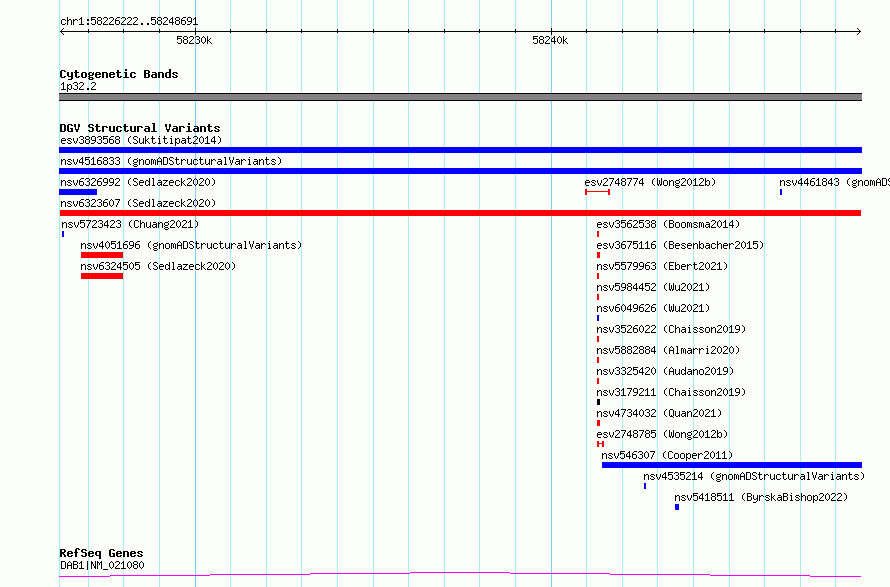Click the nsv5418511 (ByrskaBishop2022) label
The height and width of the screenshot is (587, 890).
click(x=761, y=497)
